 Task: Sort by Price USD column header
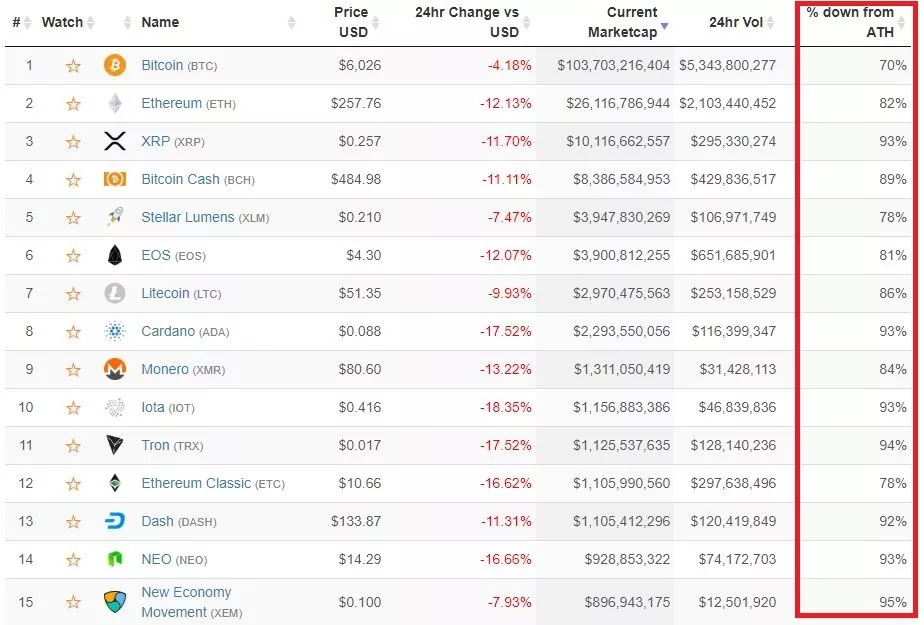click(x=351, y=22)
